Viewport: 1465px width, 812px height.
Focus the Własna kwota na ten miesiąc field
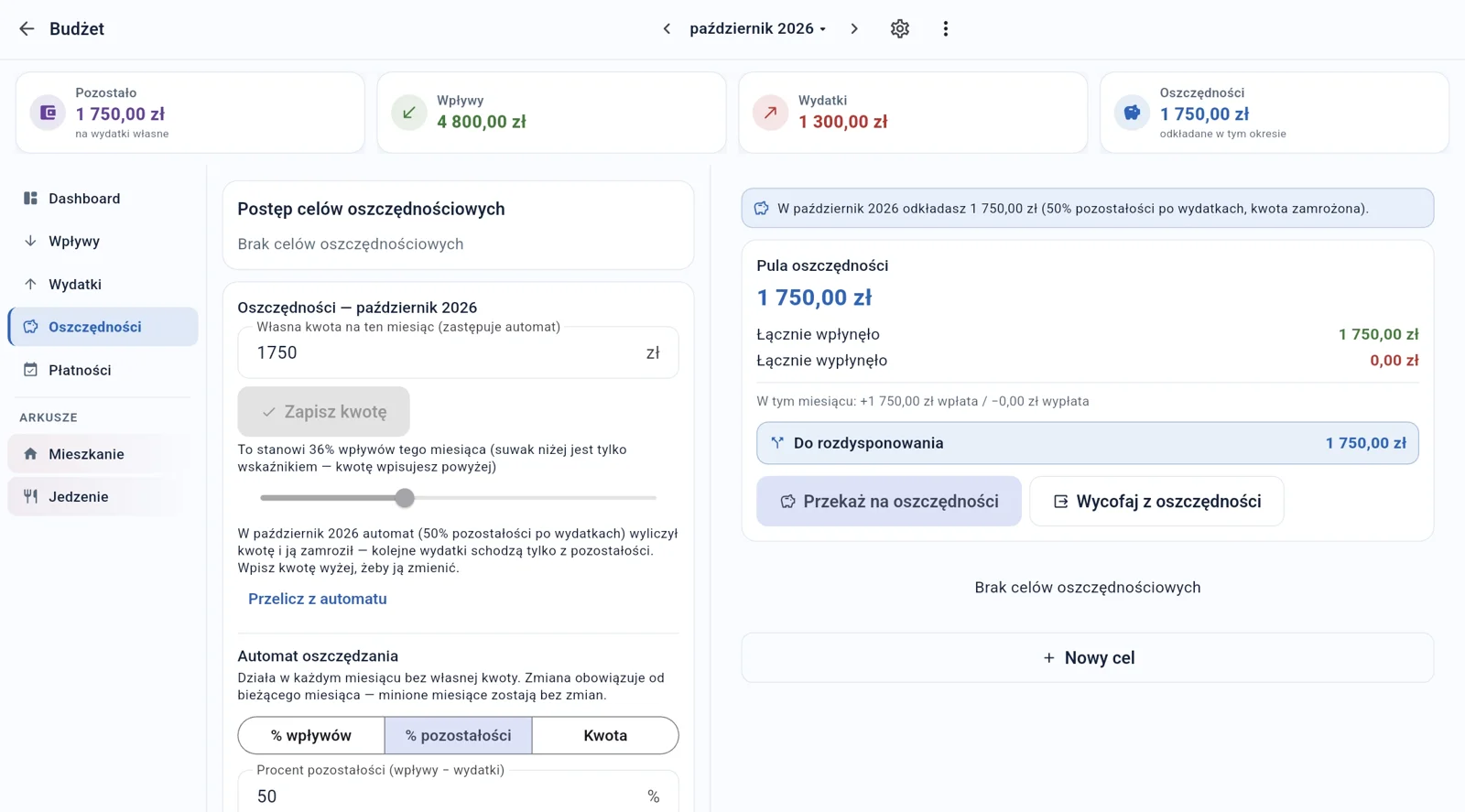(x=458, y=352)
